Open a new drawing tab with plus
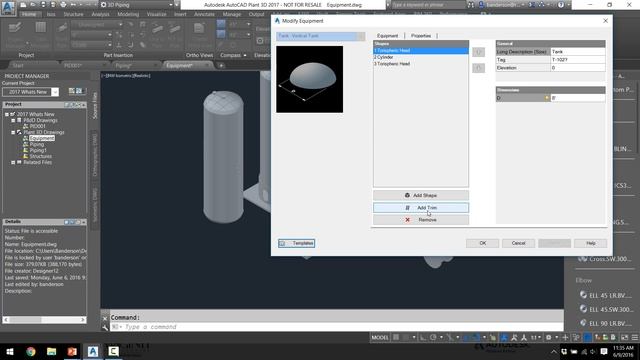 coord(221,65)
